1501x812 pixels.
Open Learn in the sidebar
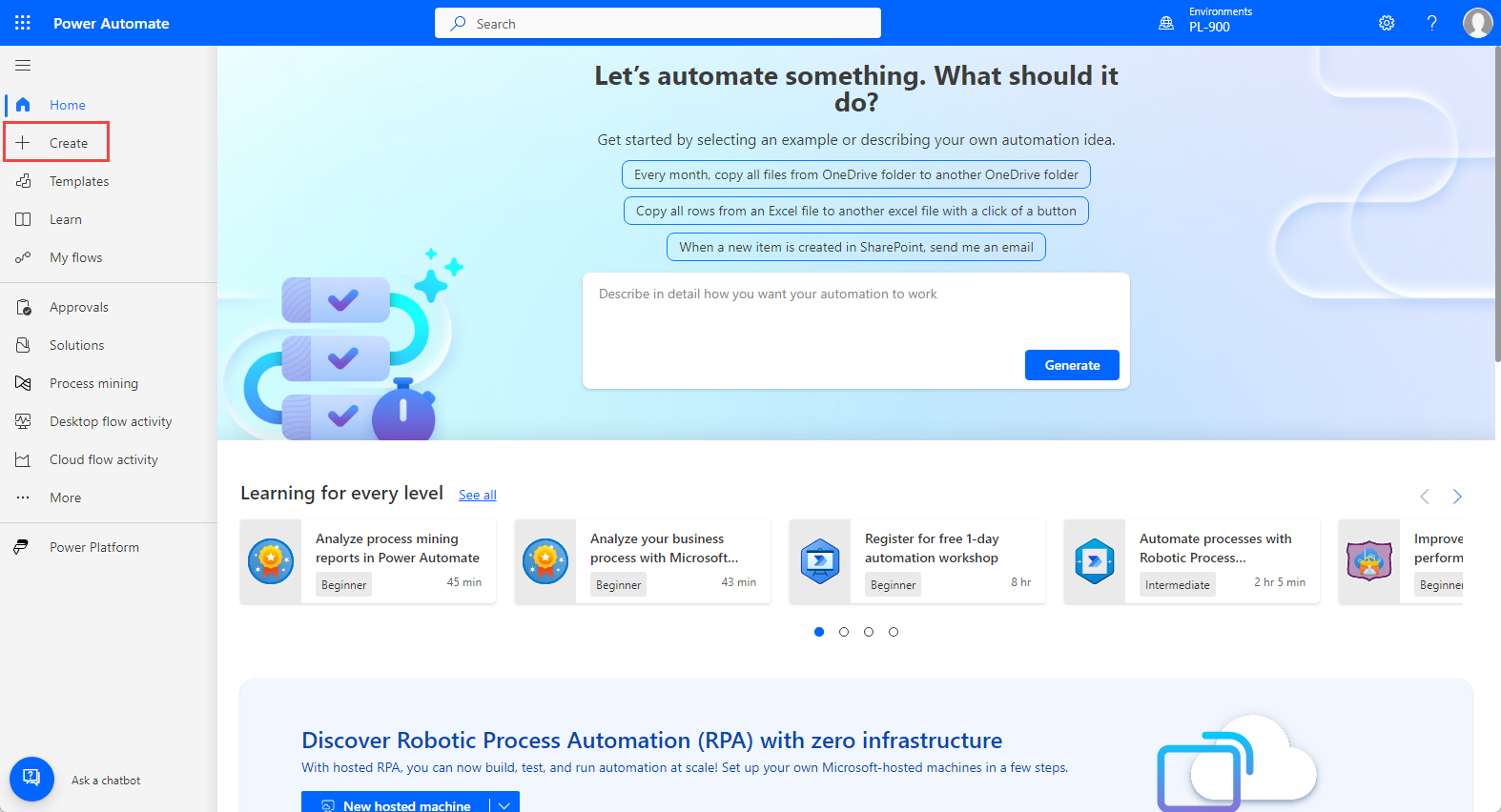(66, 219)
